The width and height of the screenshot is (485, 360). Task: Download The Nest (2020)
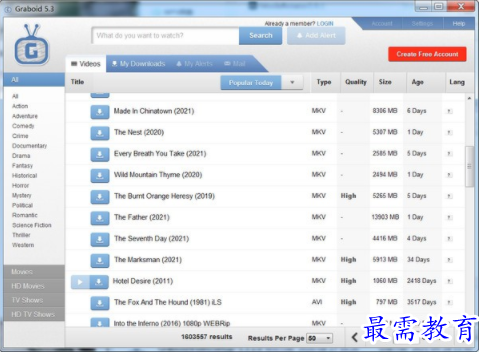100,133
